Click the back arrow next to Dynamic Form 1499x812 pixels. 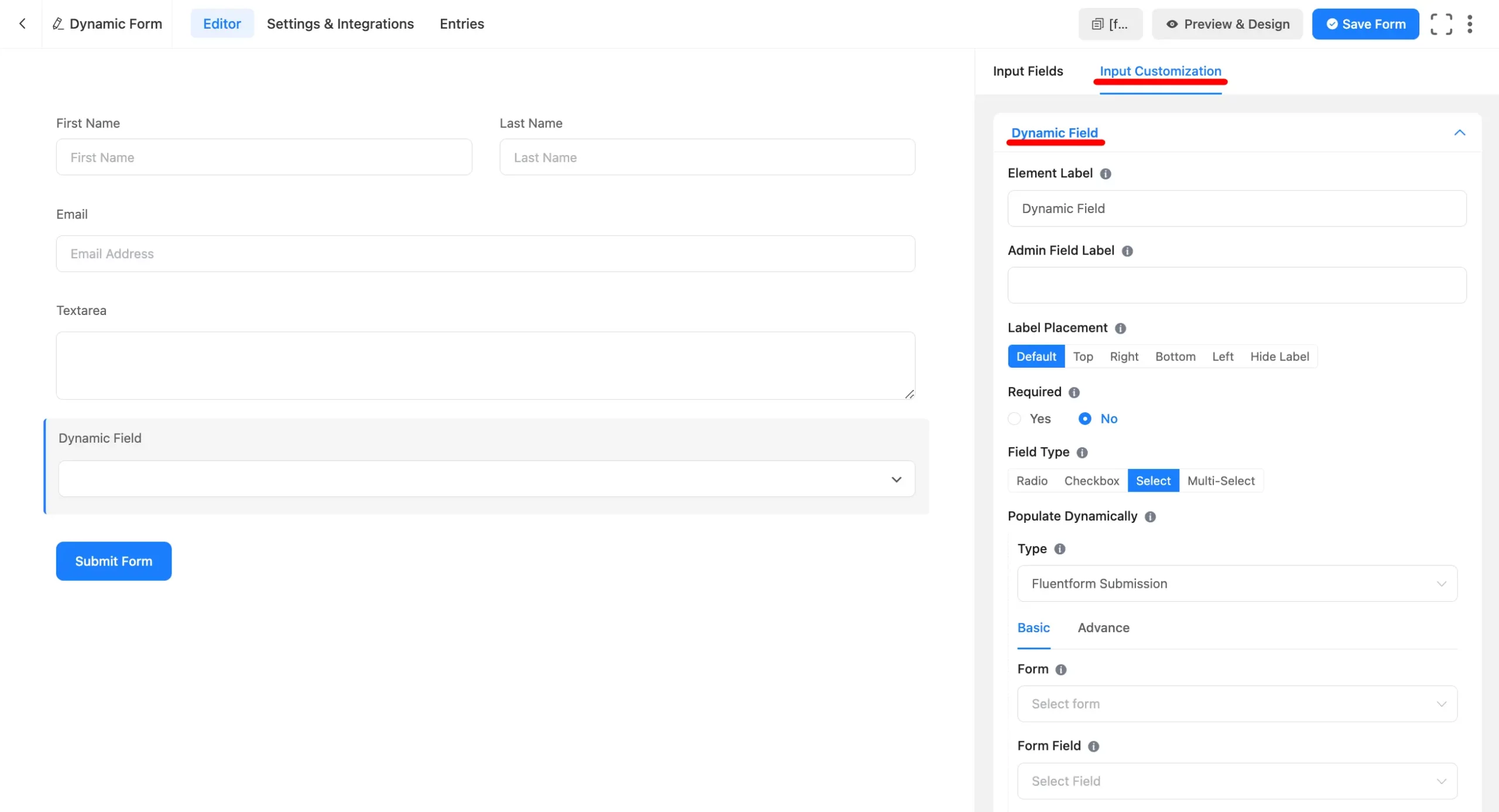(x=22, y=23)
